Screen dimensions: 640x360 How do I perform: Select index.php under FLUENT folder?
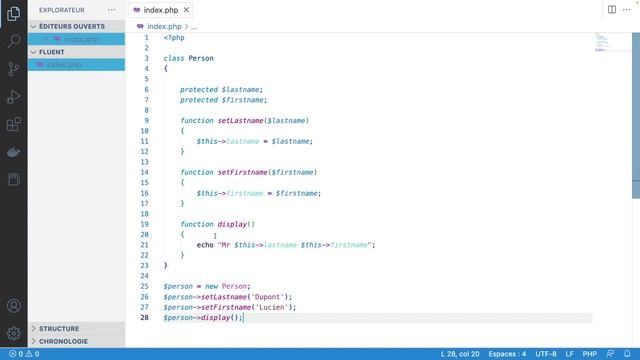[x=76, y=64]
